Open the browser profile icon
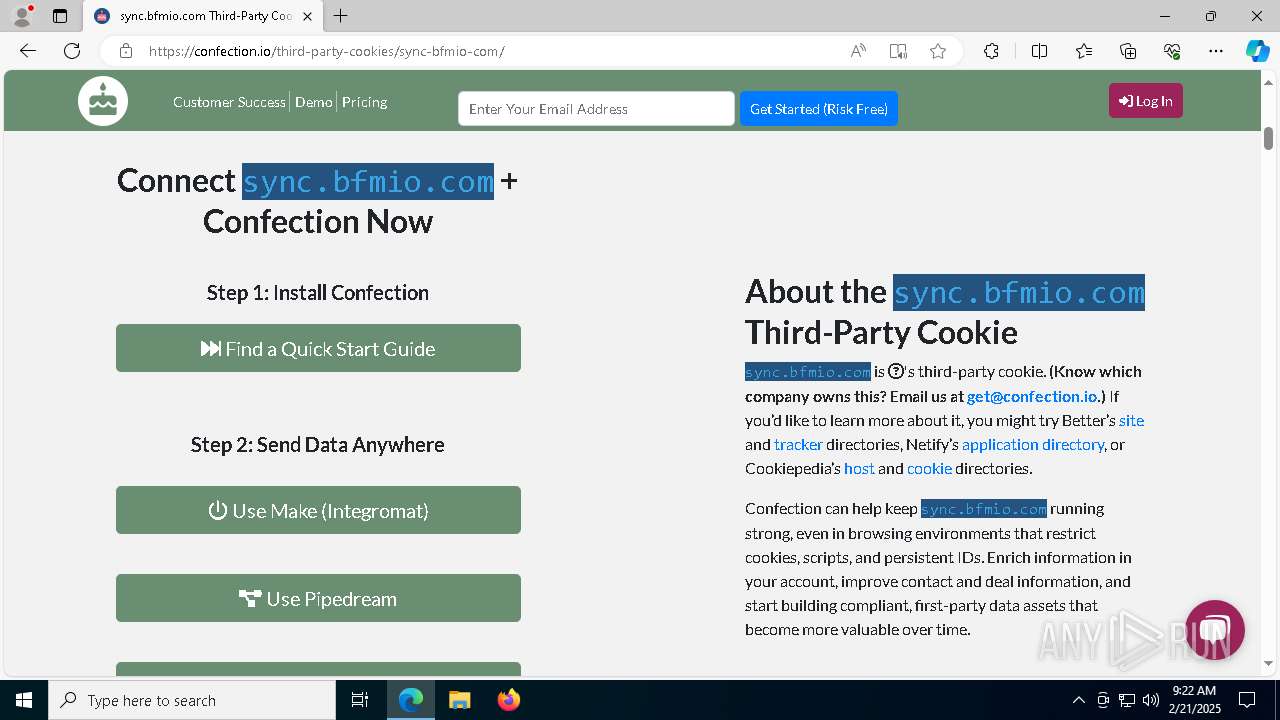Image resolution: width=1280 pixels, height=720 pixels. click(22, 16)
